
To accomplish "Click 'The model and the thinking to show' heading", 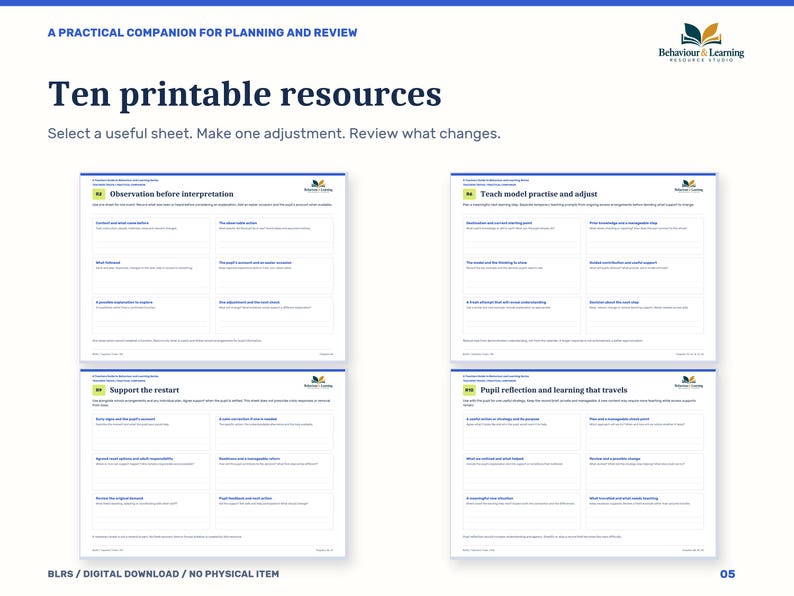I will tap(496, 263).
